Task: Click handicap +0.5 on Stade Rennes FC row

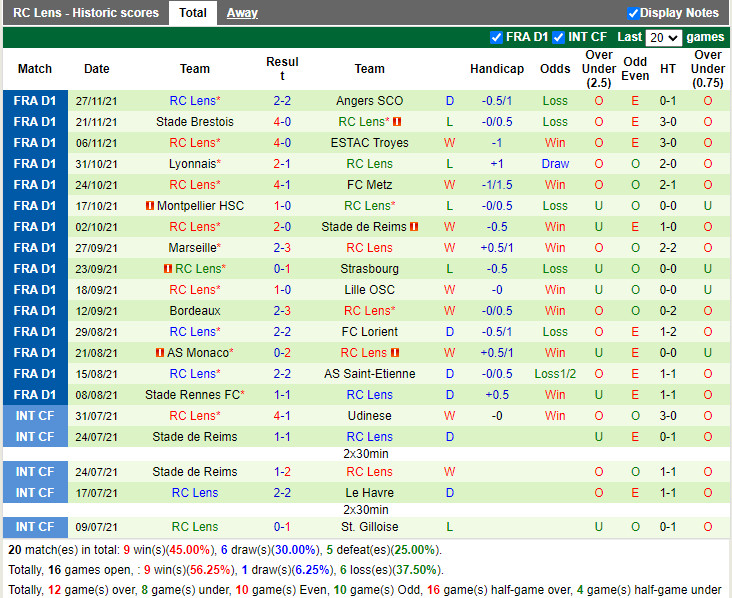Action: [497, 395]
